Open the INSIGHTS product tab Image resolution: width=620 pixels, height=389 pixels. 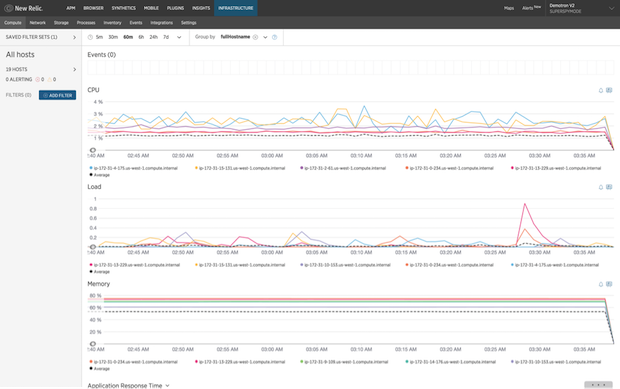[201, 8]
